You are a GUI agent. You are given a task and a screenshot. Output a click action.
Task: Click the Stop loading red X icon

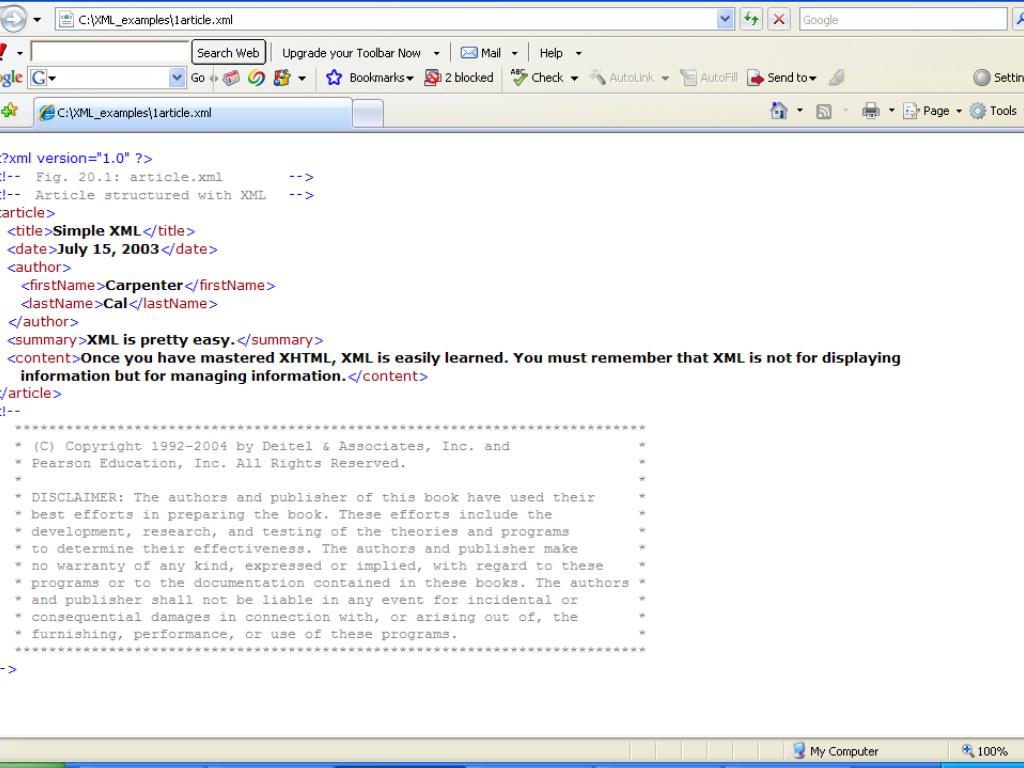(x=778, y=20)
